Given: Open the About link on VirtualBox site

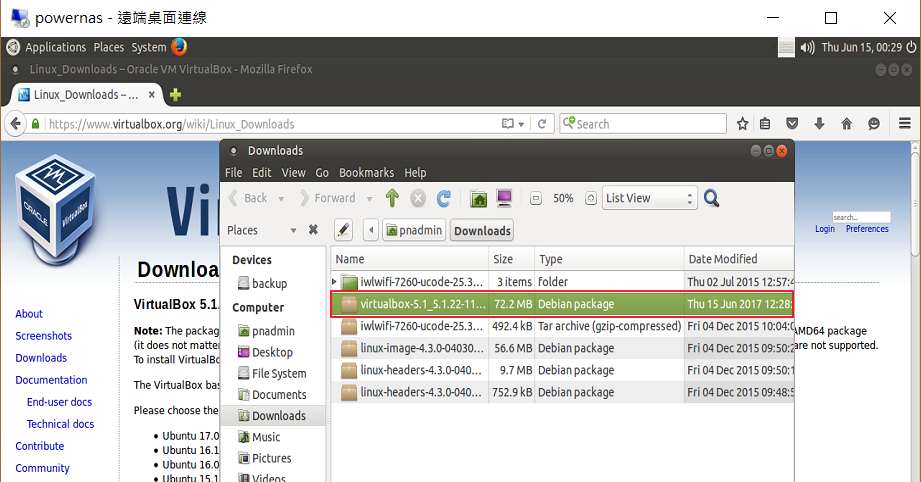Looking at the screenshot, I should coord(29,314).
